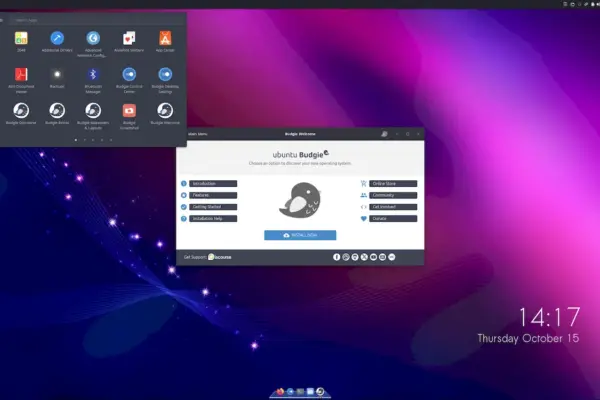Viewport: 600px width, 400px height.
Task: Click the Search Apps field
Action: [x=94, y=20]
